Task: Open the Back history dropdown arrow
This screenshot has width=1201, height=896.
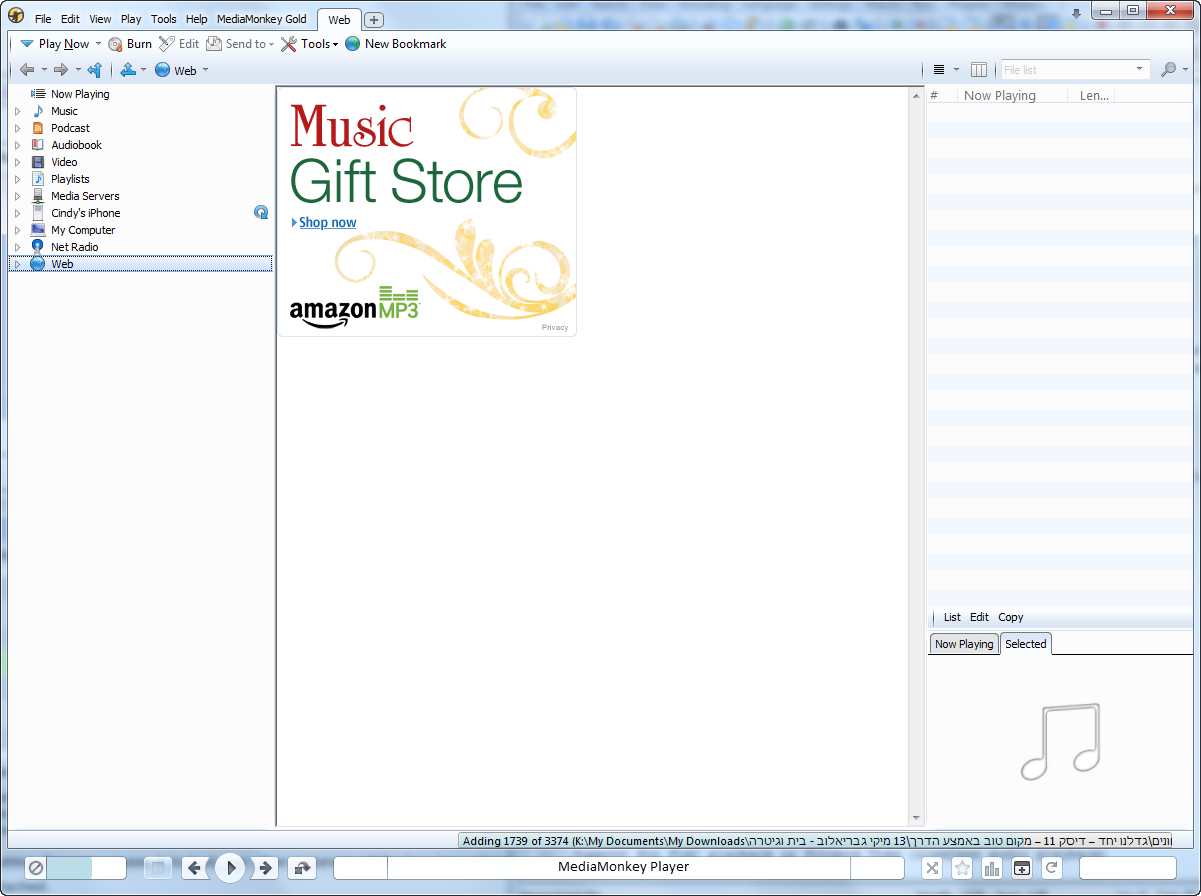Action: click(x=44, y=70)
